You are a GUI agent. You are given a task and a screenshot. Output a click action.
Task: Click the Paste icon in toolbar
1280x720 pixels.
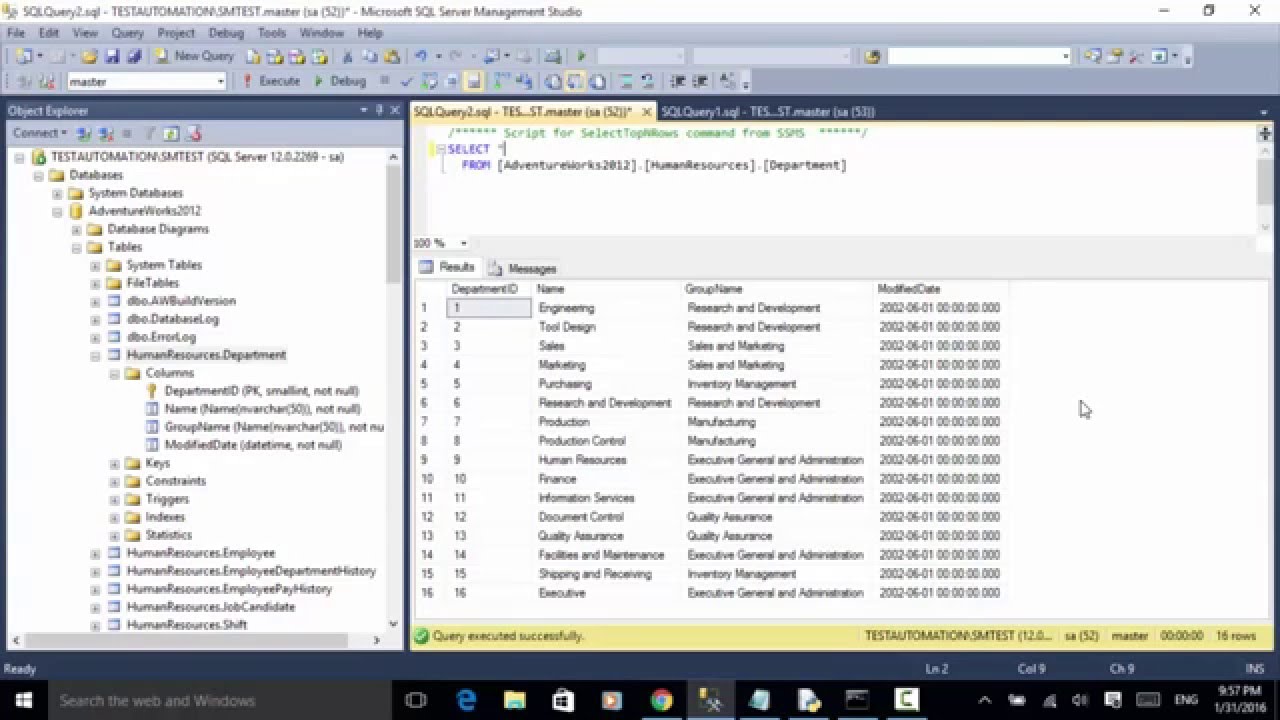pyautogui.click(x=392, y=57)
